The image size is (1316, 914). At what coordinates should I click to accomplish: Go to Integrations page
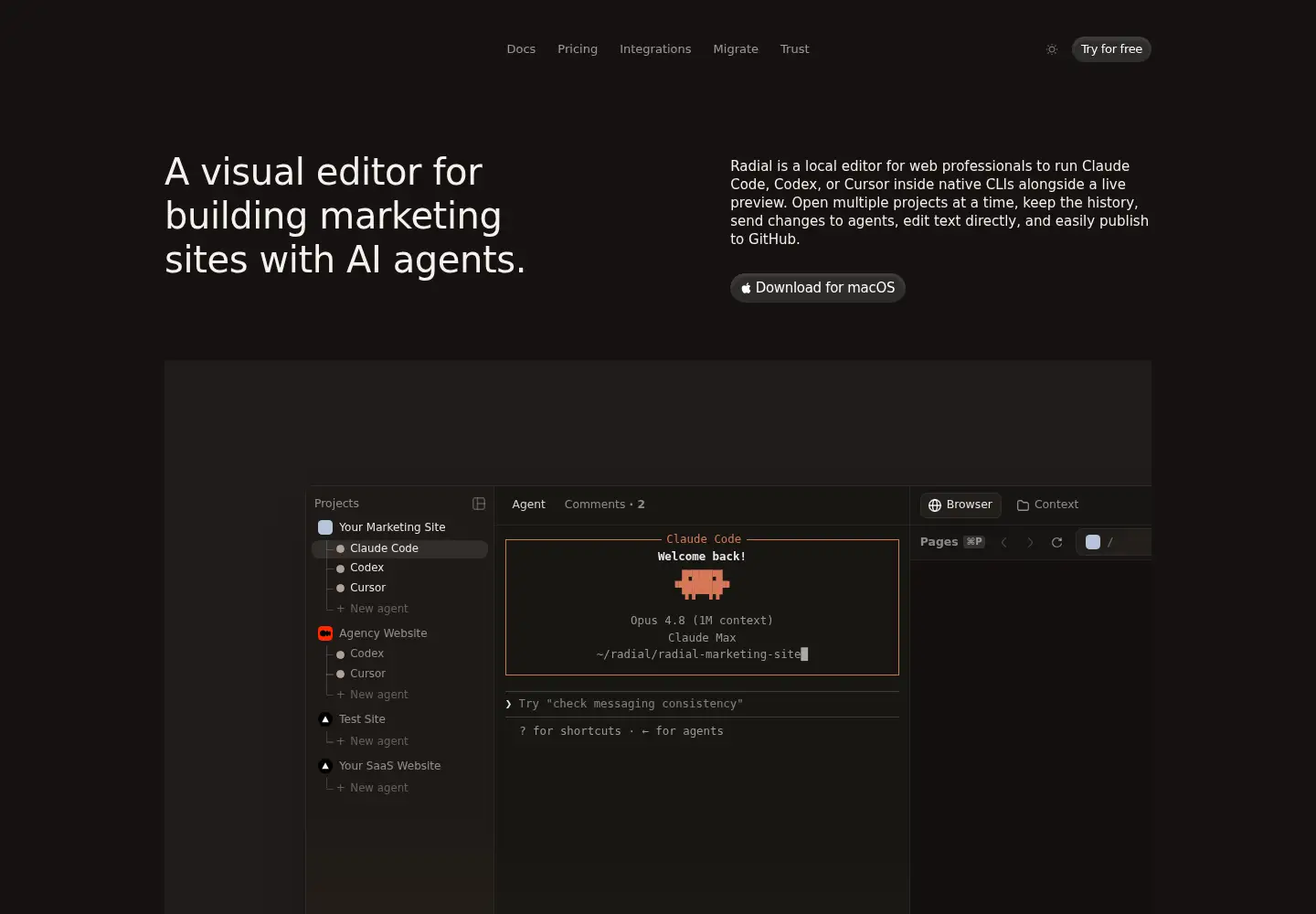pyautogui.click(x=655, y=49)
